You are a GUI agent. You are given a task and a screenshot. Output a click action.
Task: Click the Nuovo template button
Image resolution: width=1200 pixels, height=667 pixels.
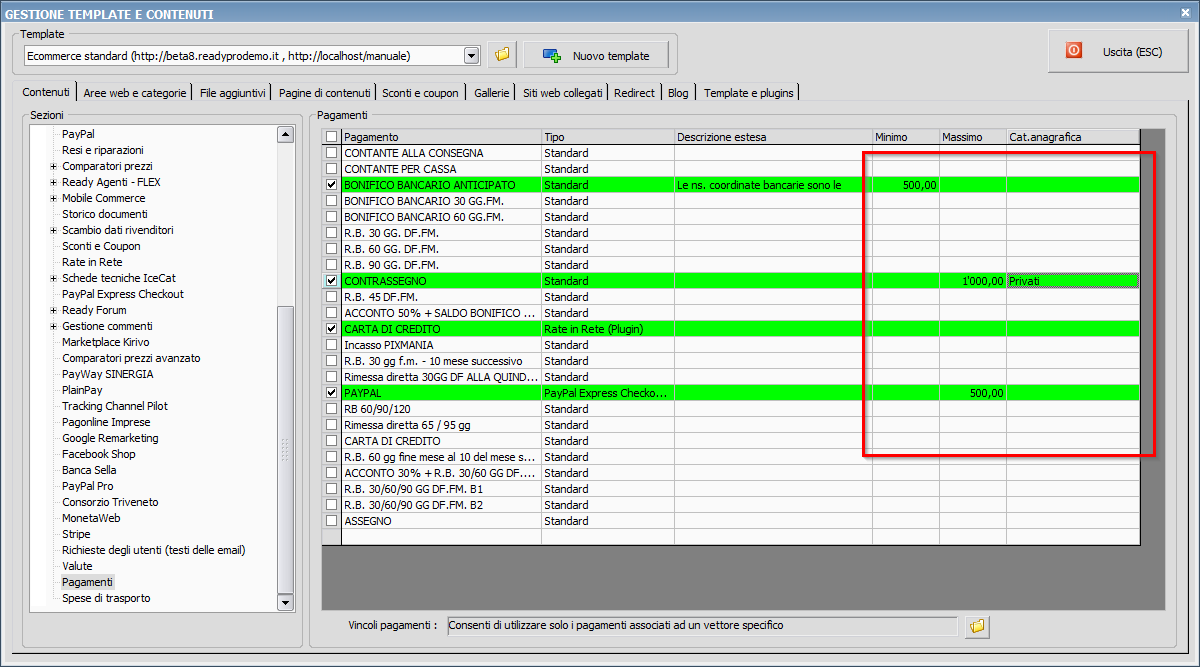pos(594,55)
